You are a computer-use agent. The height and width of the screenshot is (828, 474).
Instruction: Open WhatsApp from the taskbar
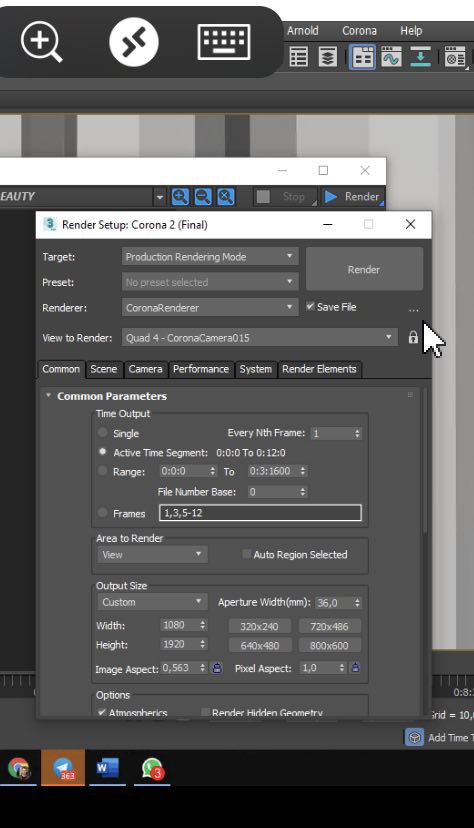click(152, 768)
